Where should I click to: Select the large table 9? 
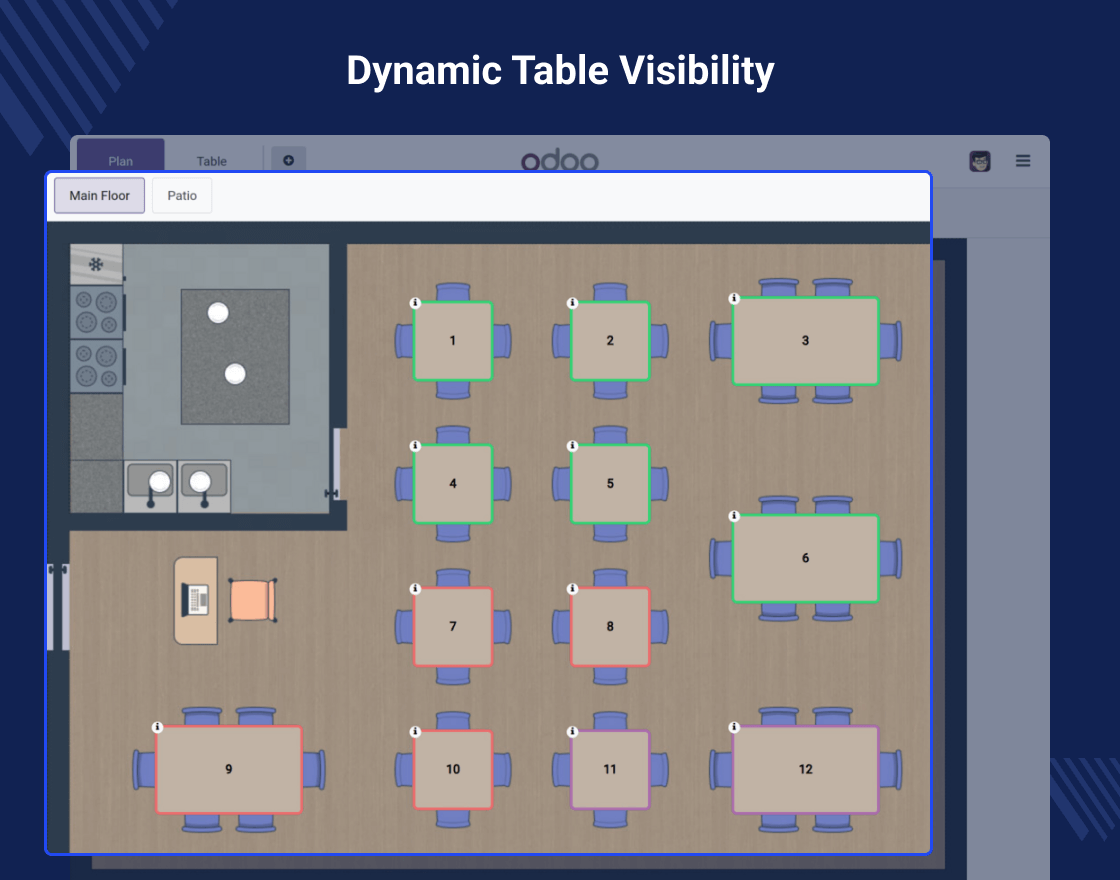229,769
